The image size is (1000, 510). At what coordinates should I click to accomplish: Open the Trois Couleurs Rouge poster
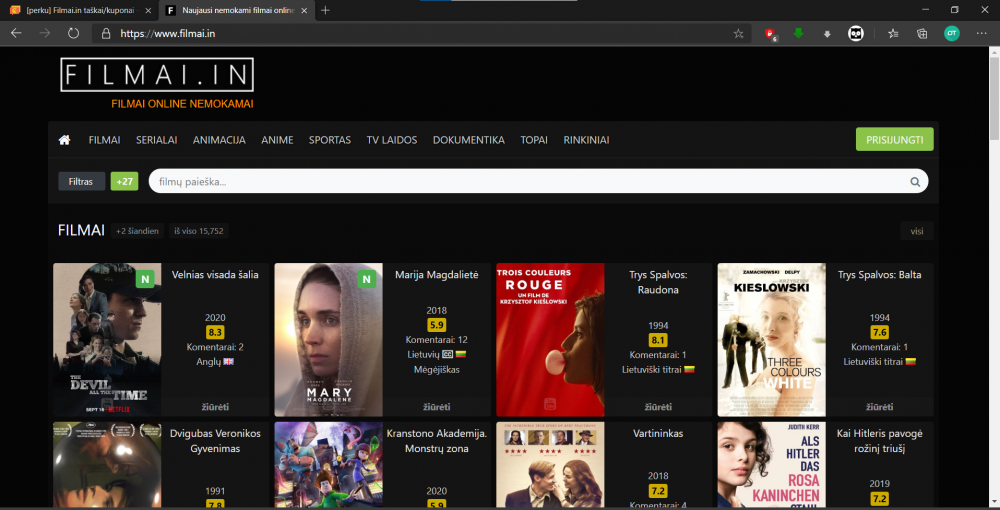coord(550,340)
